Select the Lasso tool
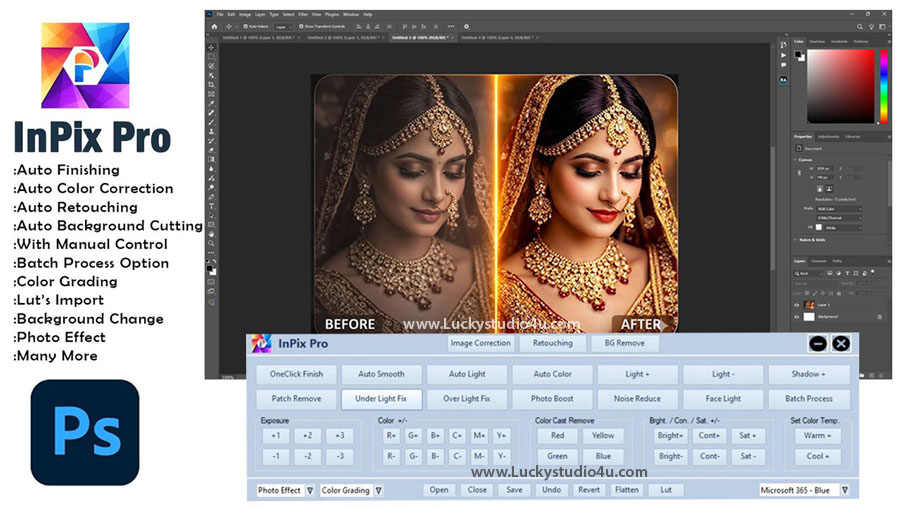900x506 pixels. [x=211, y=66]
